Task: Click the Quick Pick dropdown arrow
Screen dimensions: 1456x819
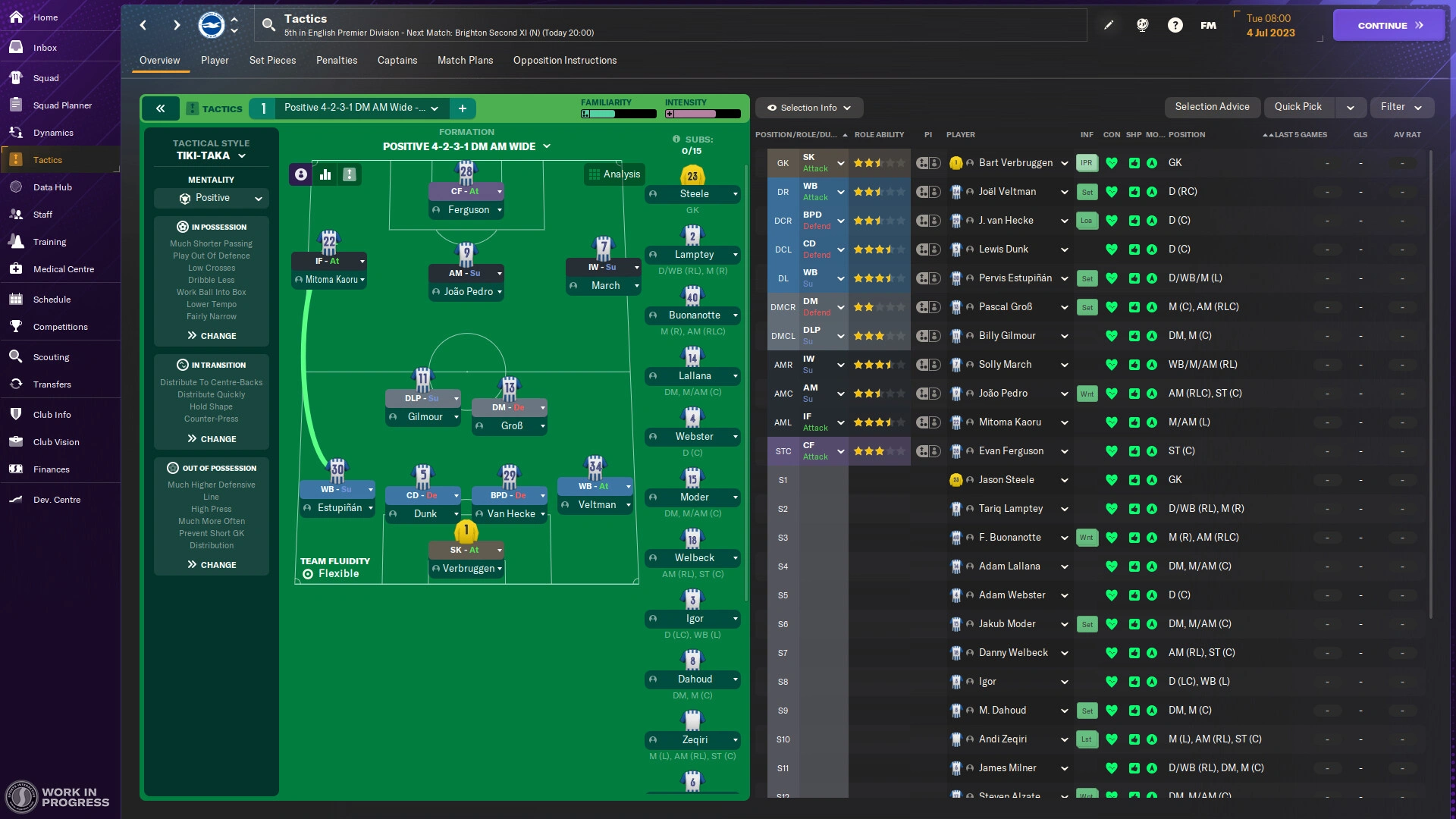Action: [1348, 107]
